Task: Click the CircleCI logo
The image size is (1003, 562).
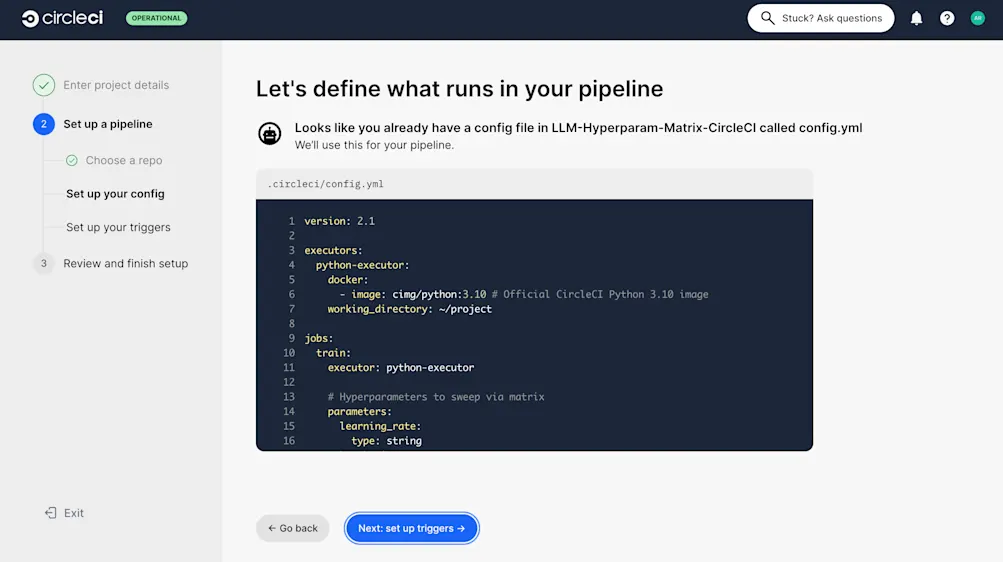Action: coord(62,18)
